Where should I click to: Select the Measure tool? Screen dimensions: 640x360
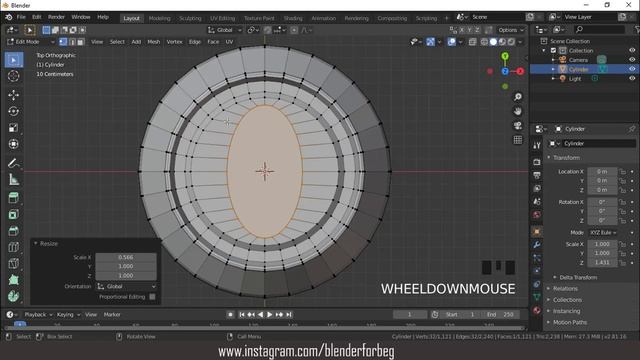pos(13,180)
